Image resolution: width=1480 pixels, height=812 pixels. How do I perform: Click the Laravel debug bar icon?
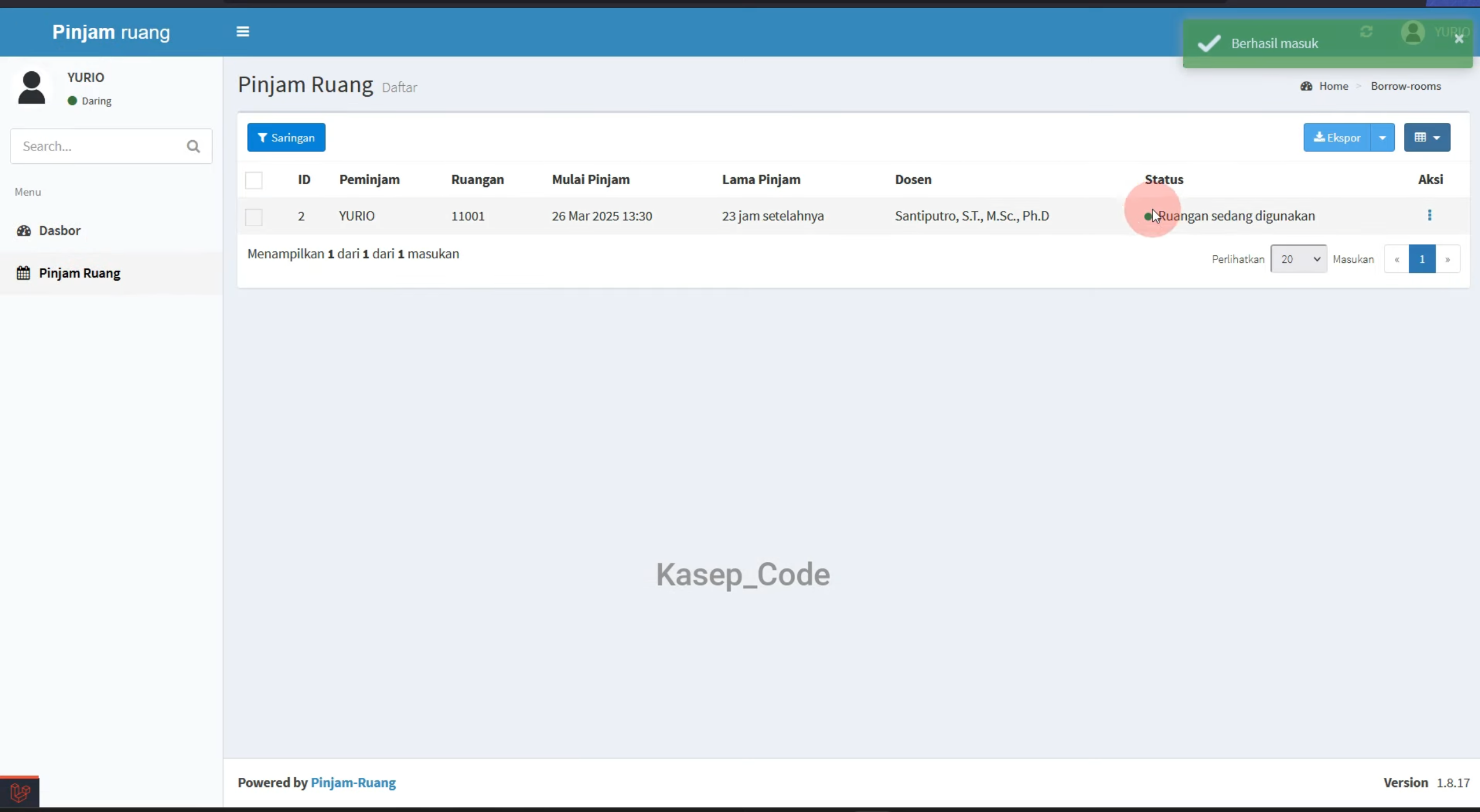click(x=20, y=792)
